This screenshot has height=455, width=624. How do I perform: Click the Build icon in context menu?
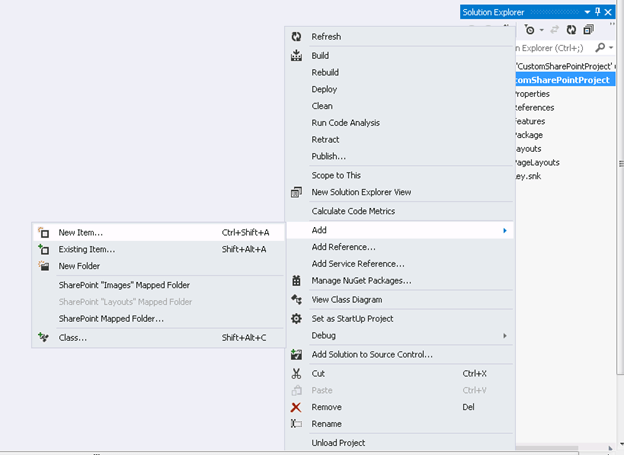tap(296, 56)
